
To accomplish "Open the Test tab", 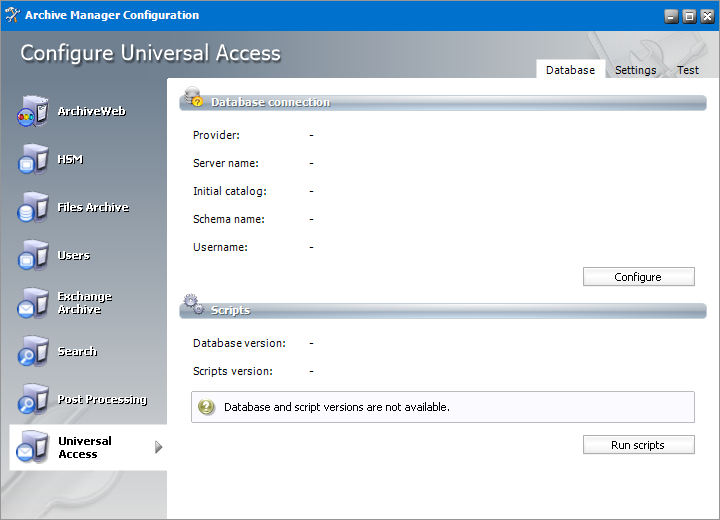I will click(687, 70).
